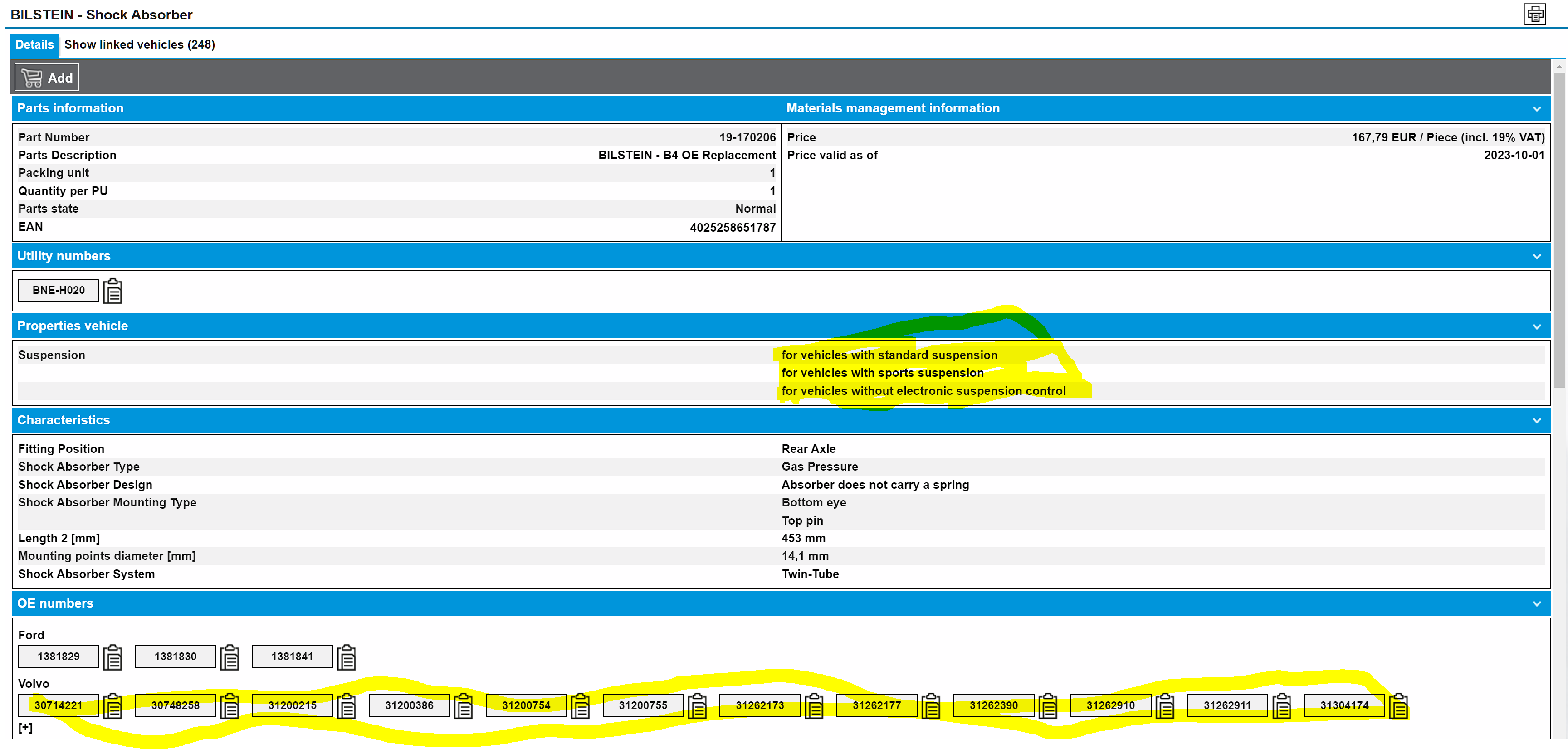Image resolution: width=1568 pixels, height=749 pixels.
Task: Select Volvo OE number 31262177
Action: coord(876,705)
